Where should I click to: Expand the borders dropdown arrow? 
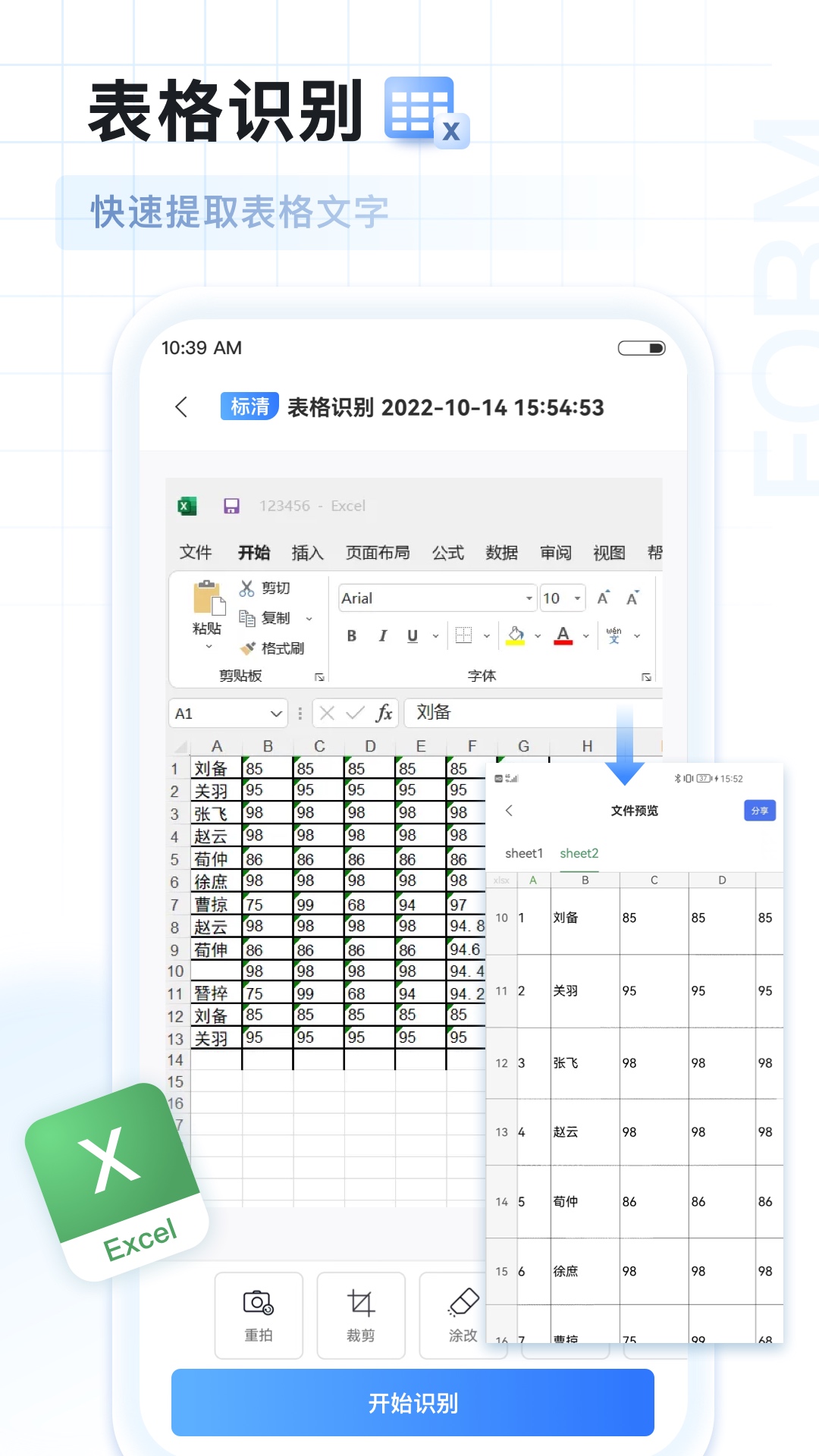coord(487,636)
